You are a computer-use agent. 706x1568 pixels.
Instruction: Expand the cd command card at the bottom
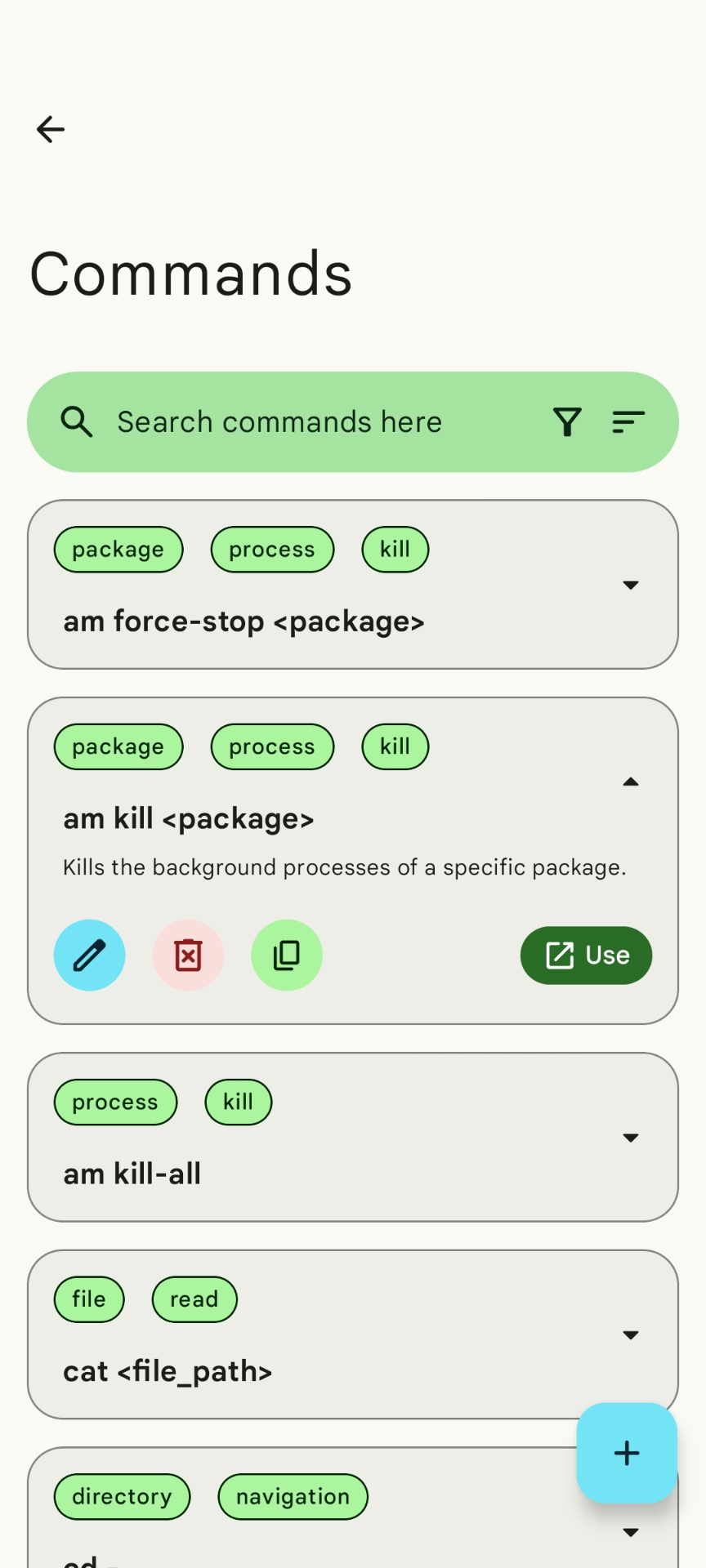[x=630, y=1532]
